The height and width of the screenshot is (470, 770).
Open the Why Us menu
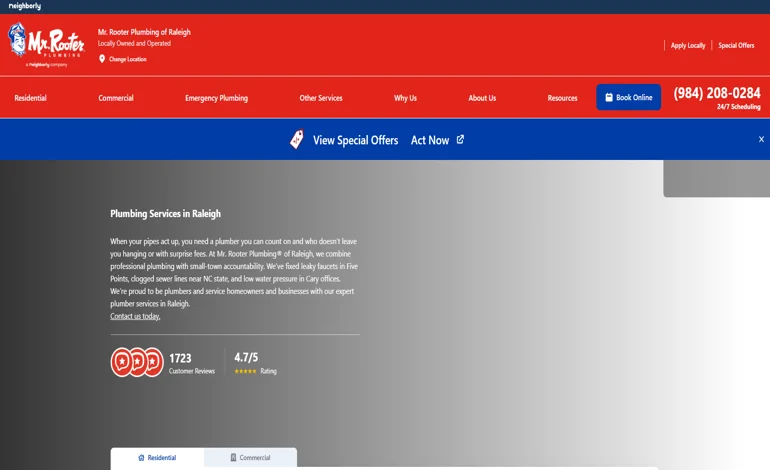(x=405, y=98)
